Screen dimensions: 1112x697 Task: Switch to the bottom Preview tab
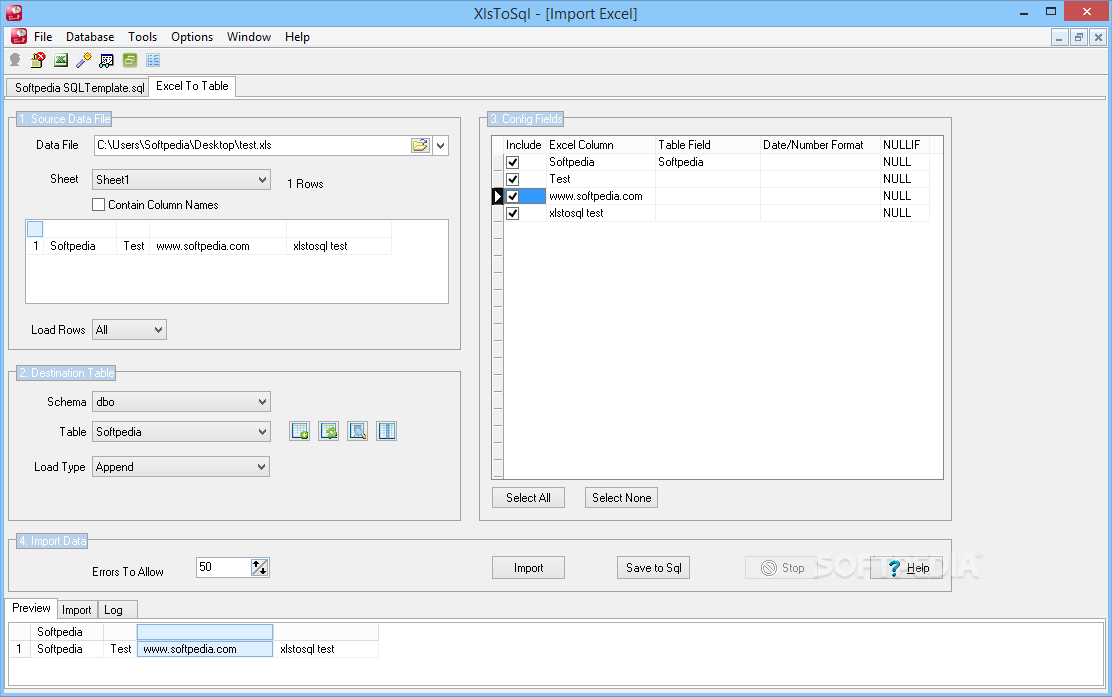pos(31,608)
